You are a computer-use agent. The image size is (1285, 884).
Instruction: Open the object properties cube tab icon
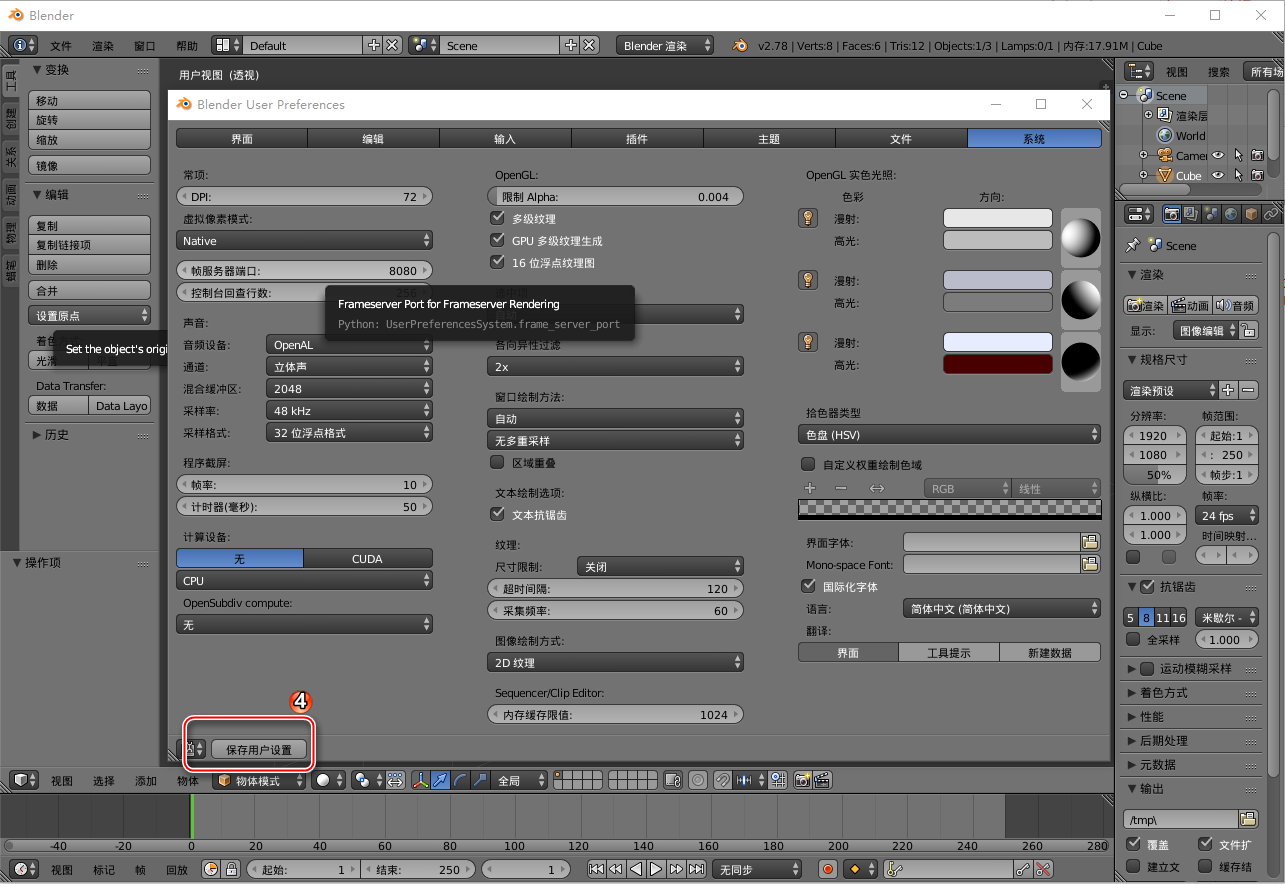click(x=1251, y=214)
